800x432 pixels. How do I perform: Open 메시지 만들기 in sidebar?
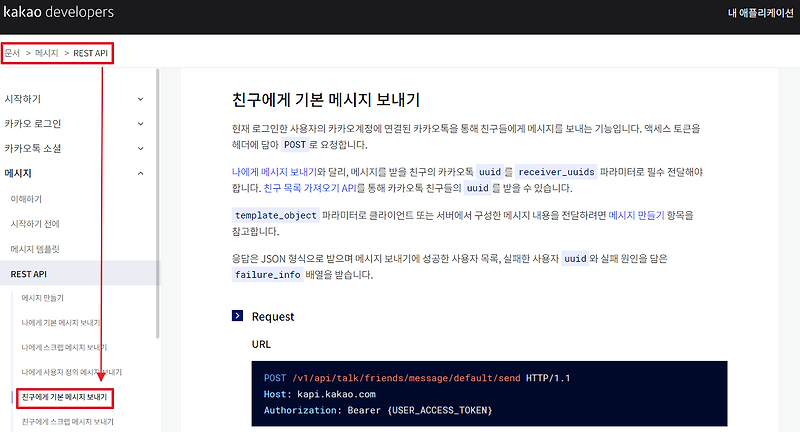click(x=42, y=298)
